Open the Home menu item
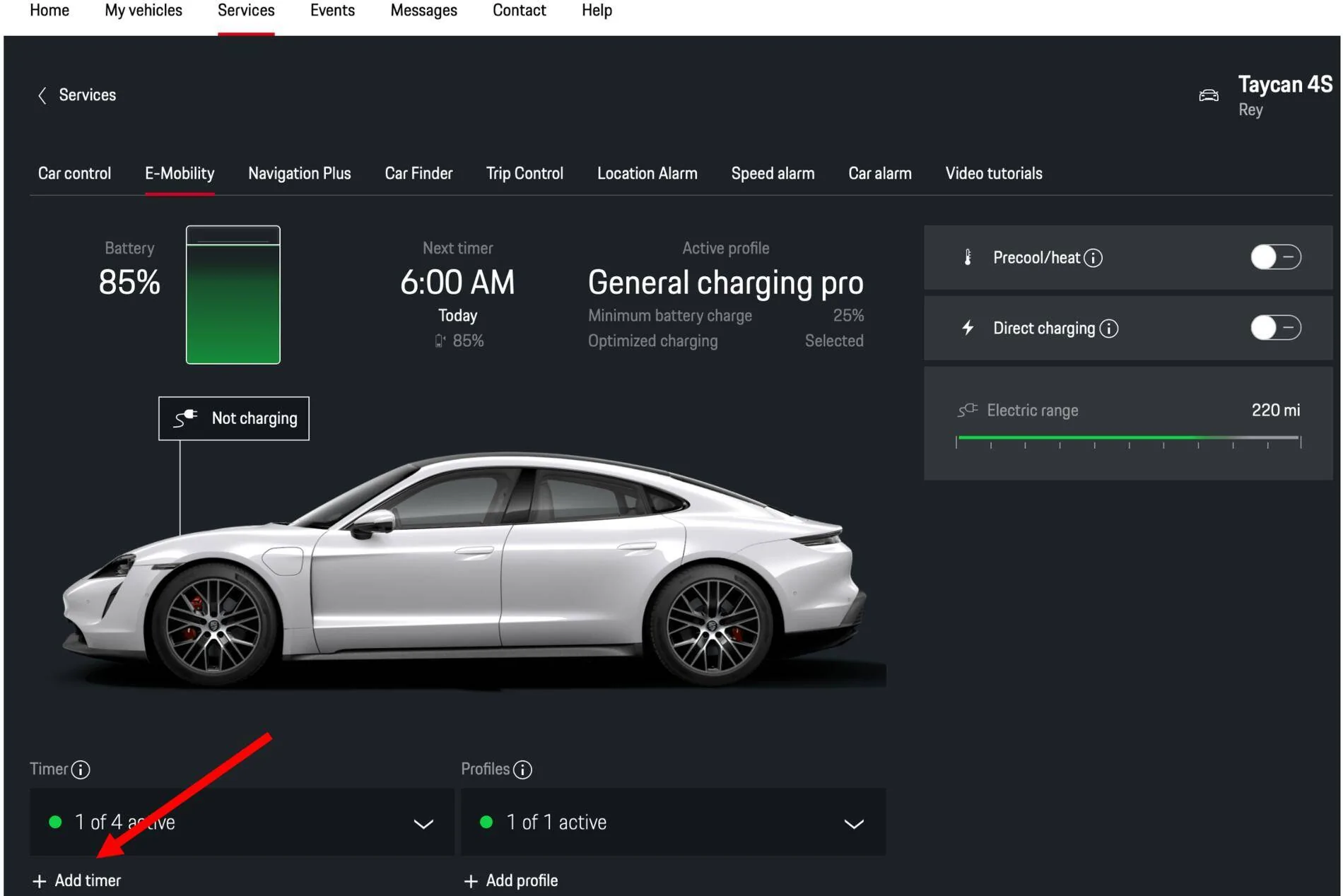Viewport: 1343px width, 896px height. [x=49, y=11]
